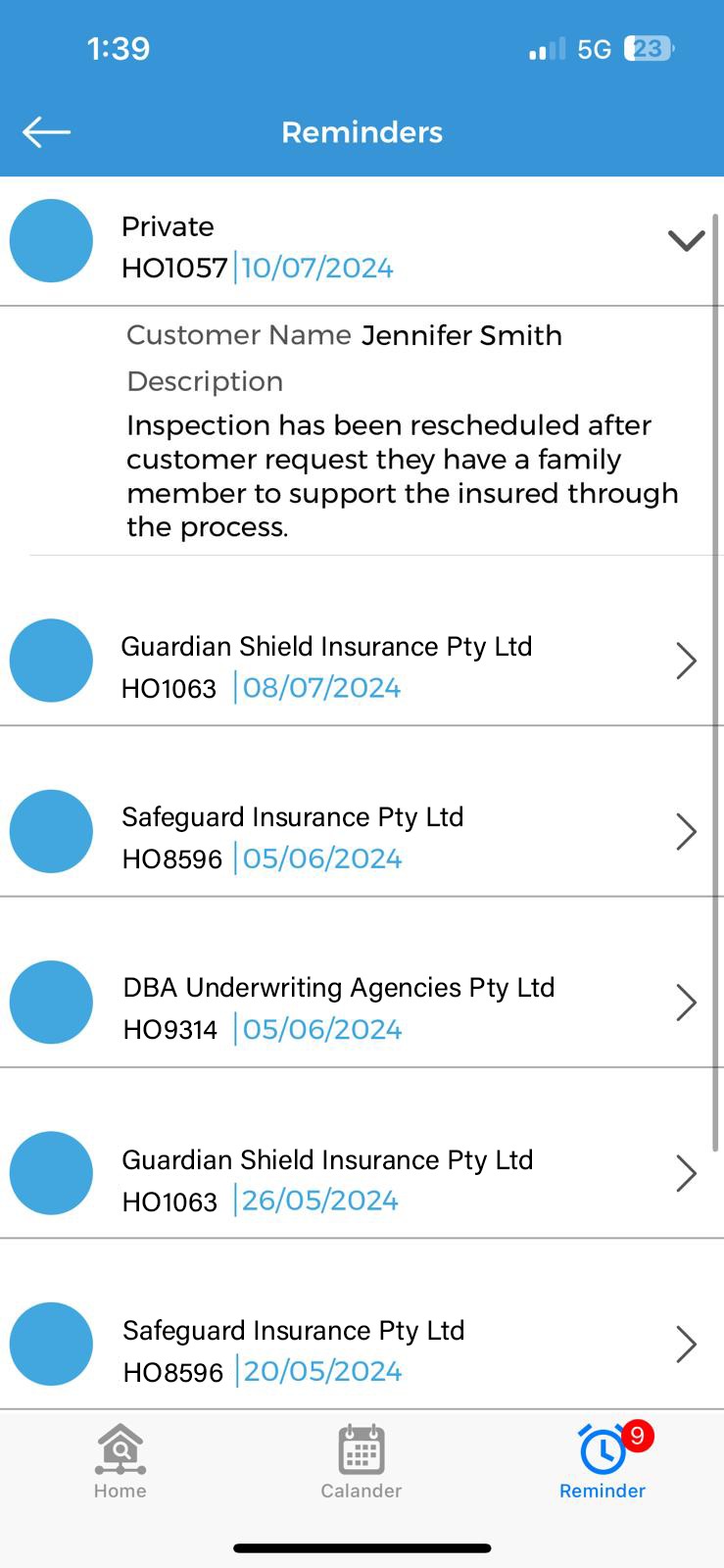Image resolution: width=724 pixels, height=1568 pixels.
Task: Tap the blue circle beside Private
Action: coord(51,241)
